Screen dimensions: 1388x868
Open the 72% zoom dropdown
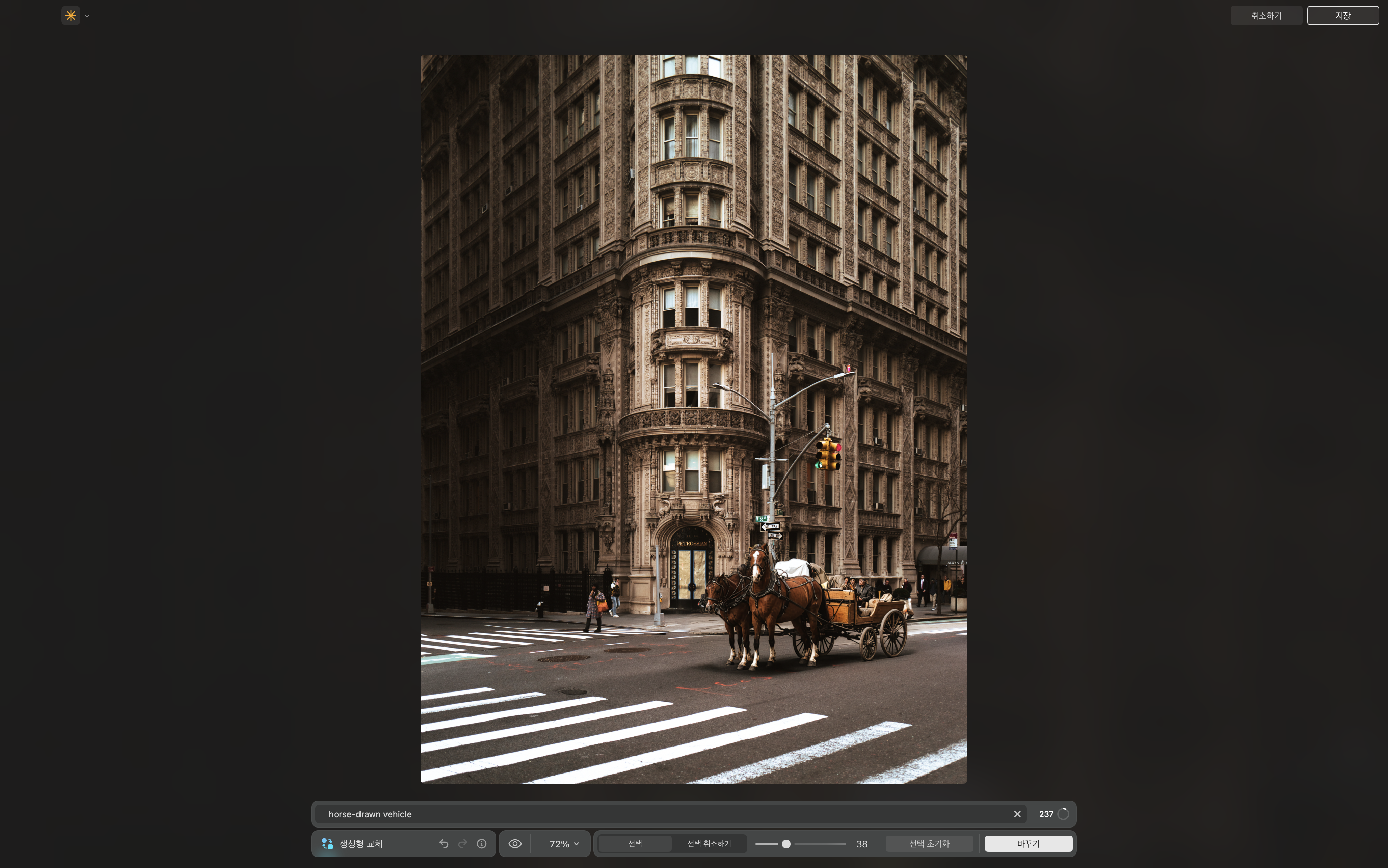[564, 843]
